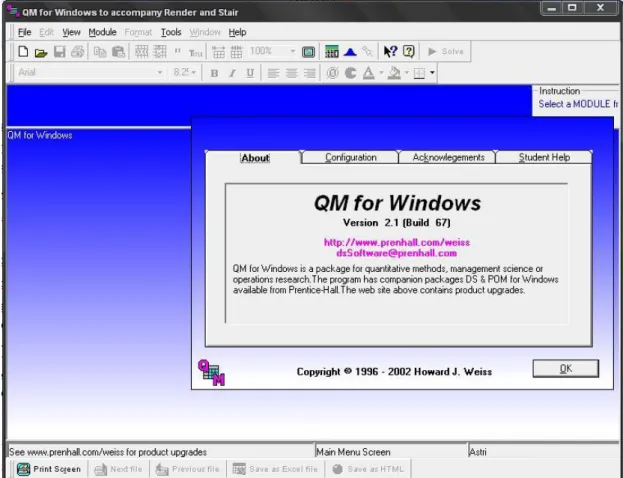Click Save as Excel file button
The width and height of the screenshot is (623, 478).
coord(275,469)
